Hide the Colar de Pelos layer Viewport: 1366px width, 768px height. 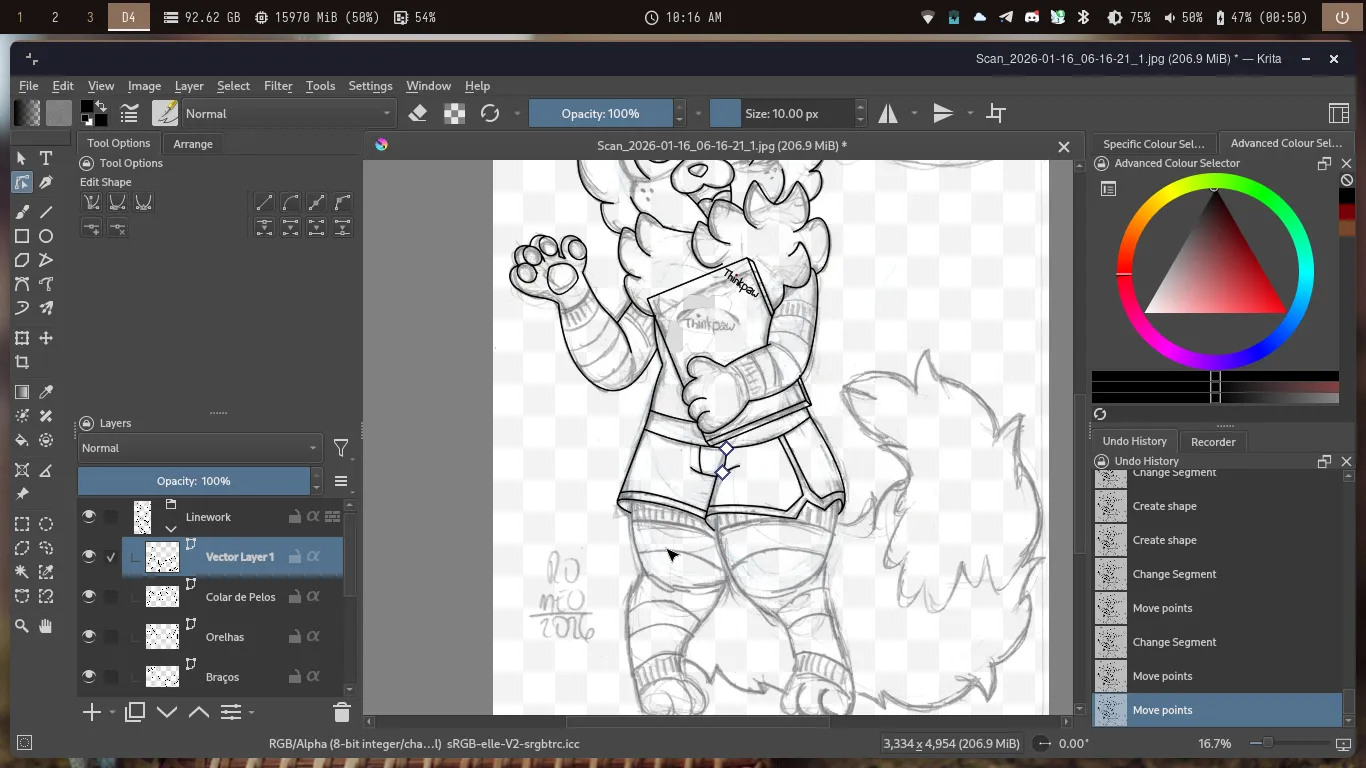89,597
